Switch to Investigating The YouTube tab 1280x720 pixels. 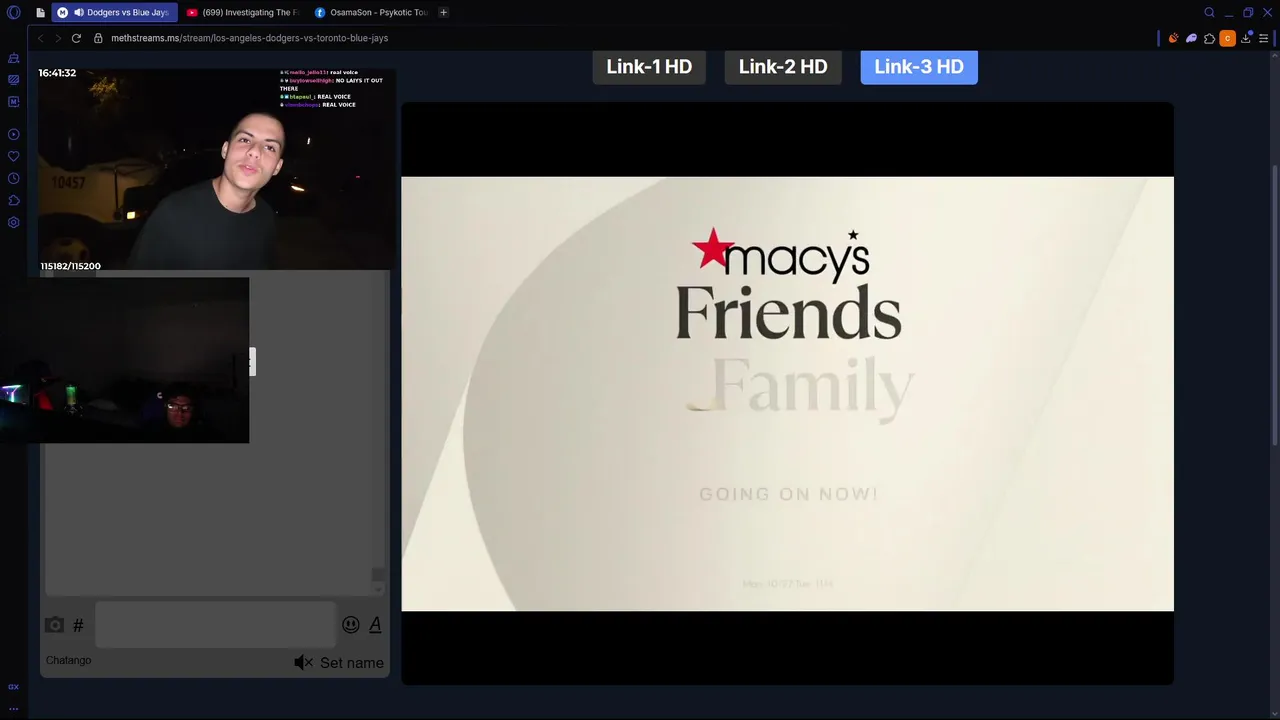click(x=242, y=12)
